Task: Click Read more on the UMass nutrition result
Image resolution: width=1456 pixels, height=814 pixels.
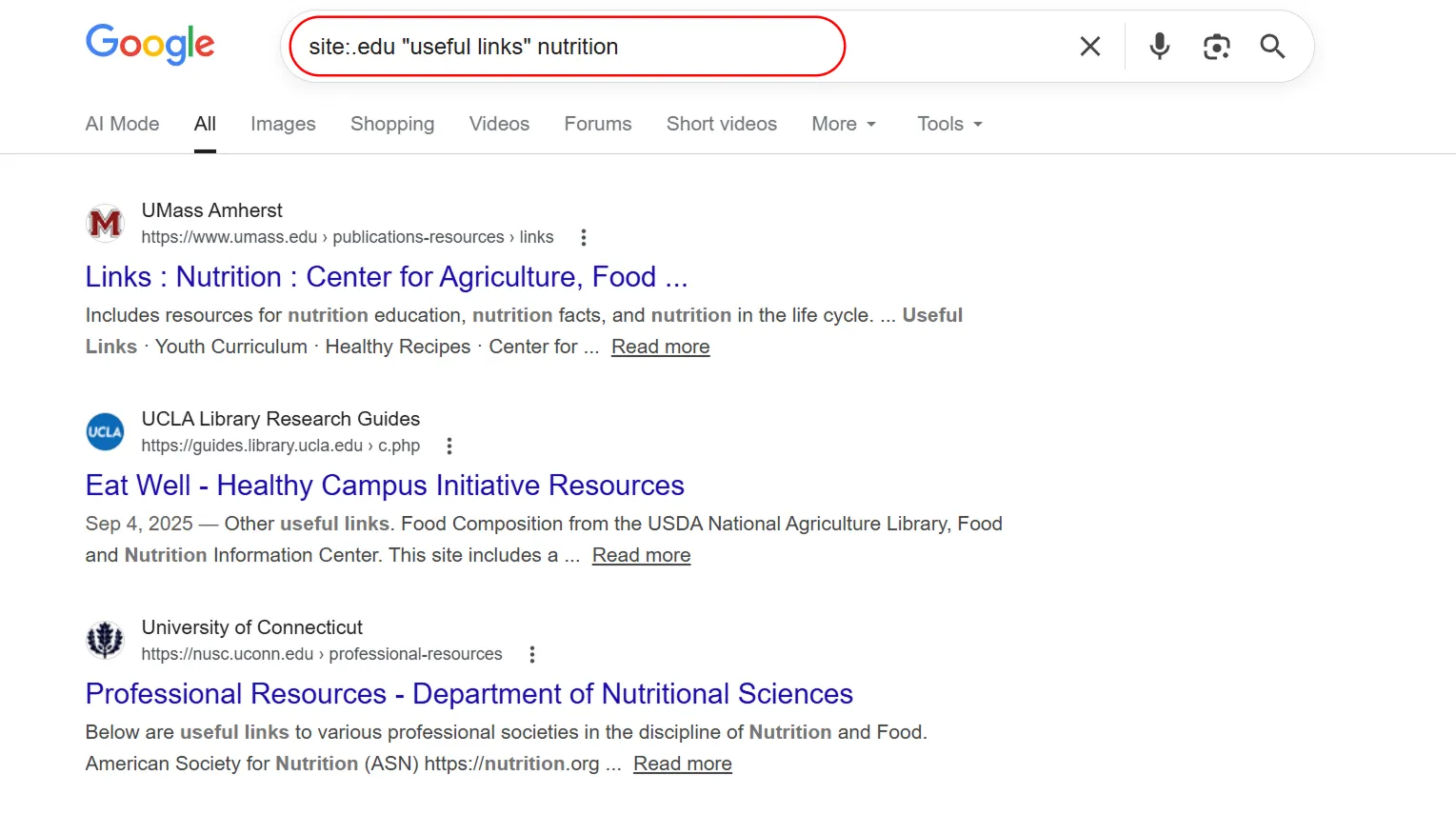Action: pos(660,347)
